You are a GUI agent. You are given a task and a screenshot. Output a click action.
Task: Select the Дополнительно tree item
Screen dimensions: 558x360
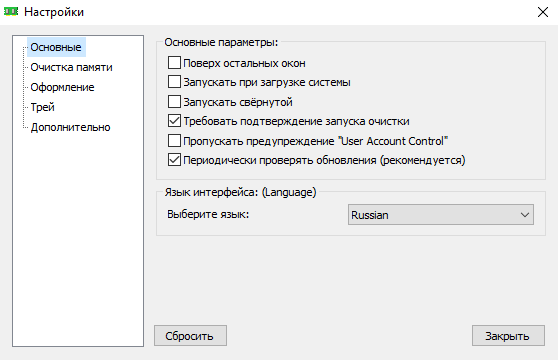coord(70,127)
